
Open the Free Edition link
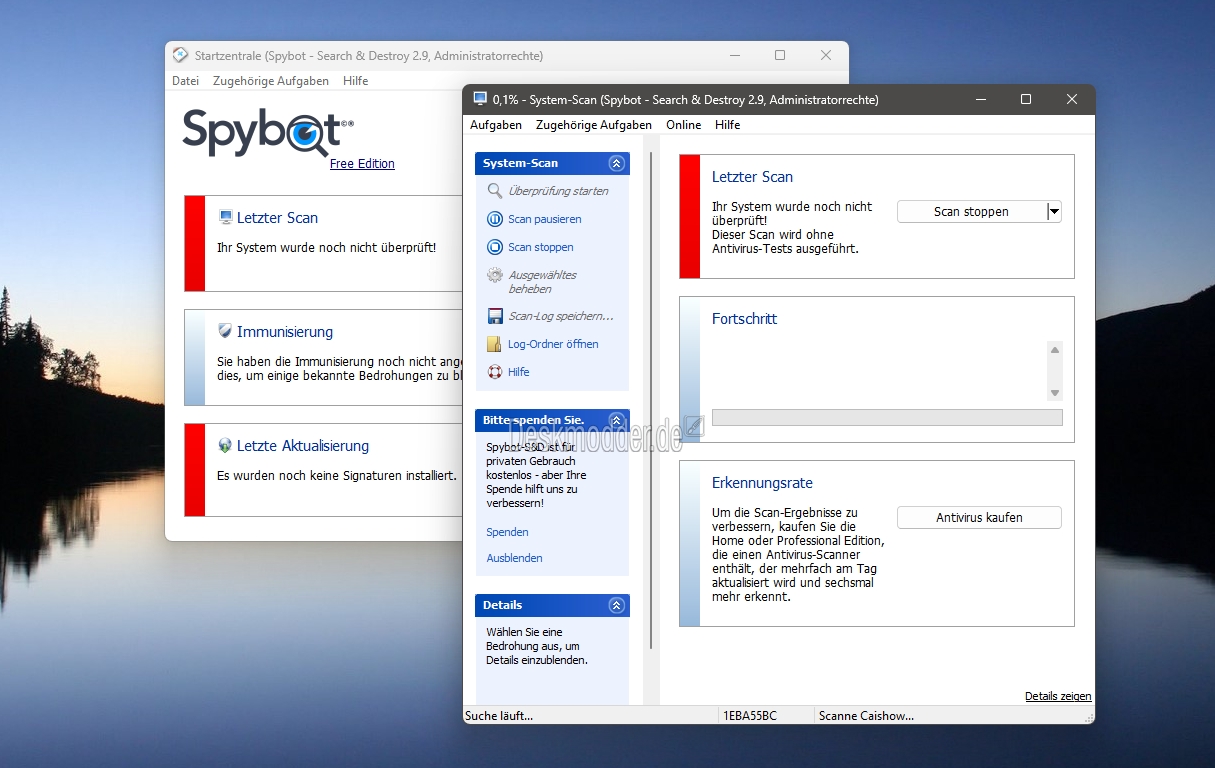(362, 164)
